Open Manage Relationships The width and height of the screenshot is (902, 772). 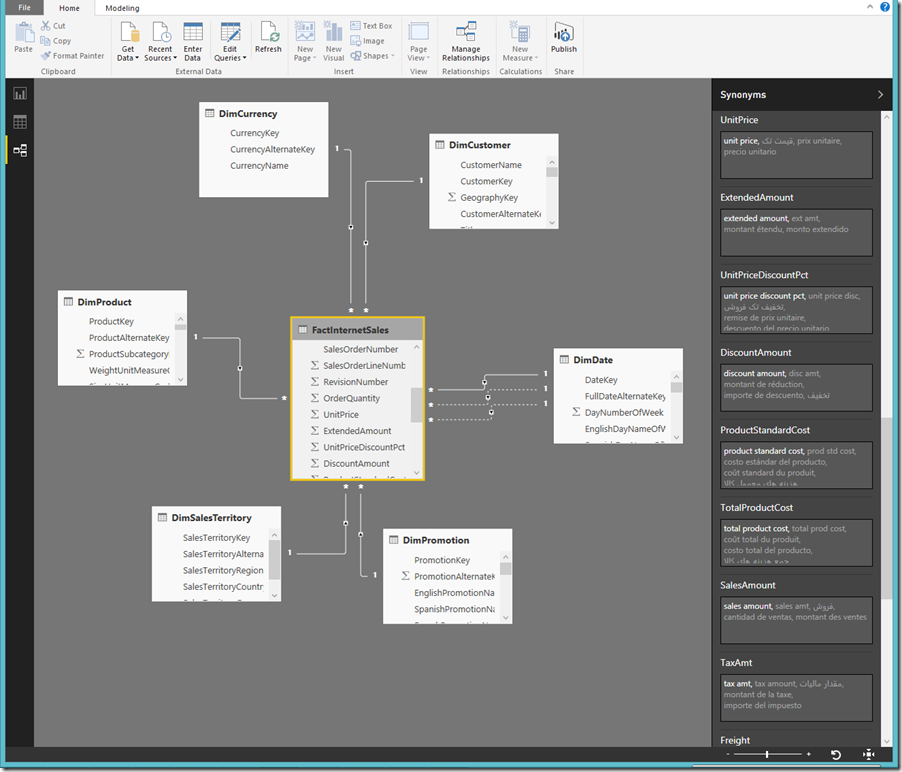pos(466,41)
